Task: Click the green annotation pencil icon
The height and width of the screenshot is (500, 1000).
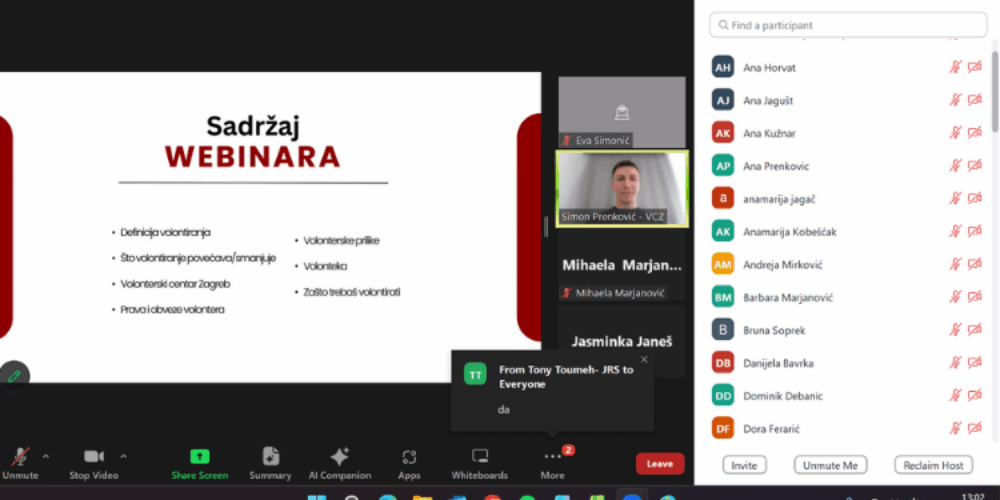Action: tap(14, 375)
